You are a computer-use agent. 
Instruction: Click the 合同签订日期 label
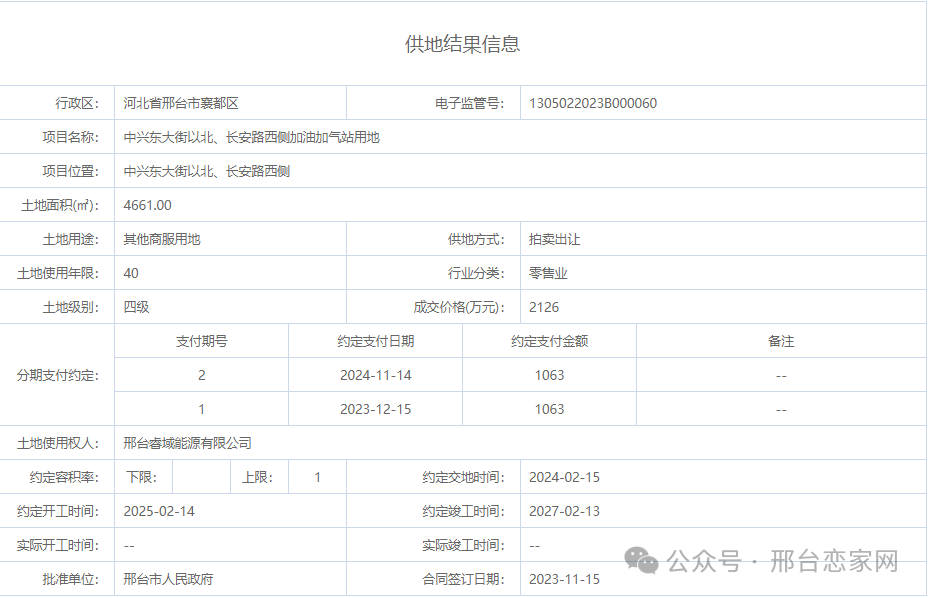(x=463, y=579)
